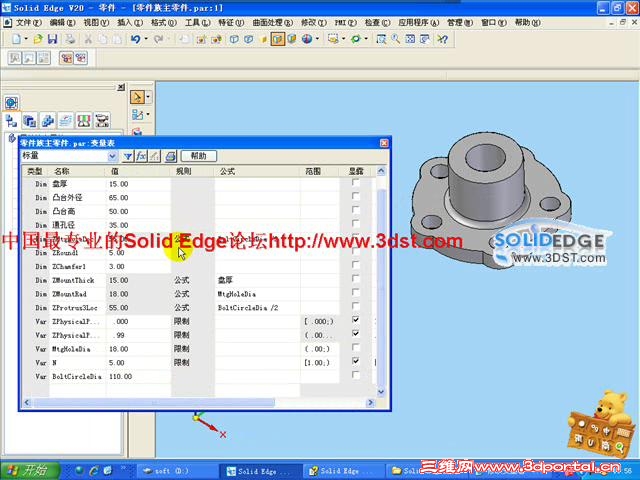Click the horizontal scrollbar right arrow in table
640x480 pixels.
pyautogui.click(x=371, y=403)
